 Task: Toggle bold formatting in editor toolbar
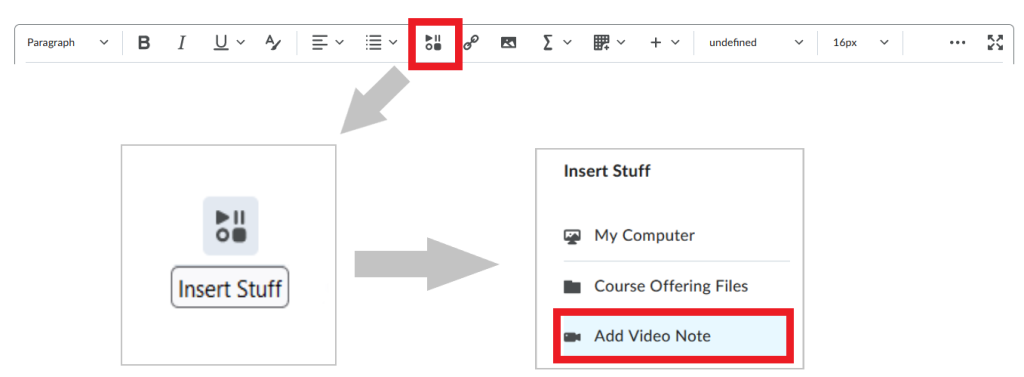pos(144,42)
